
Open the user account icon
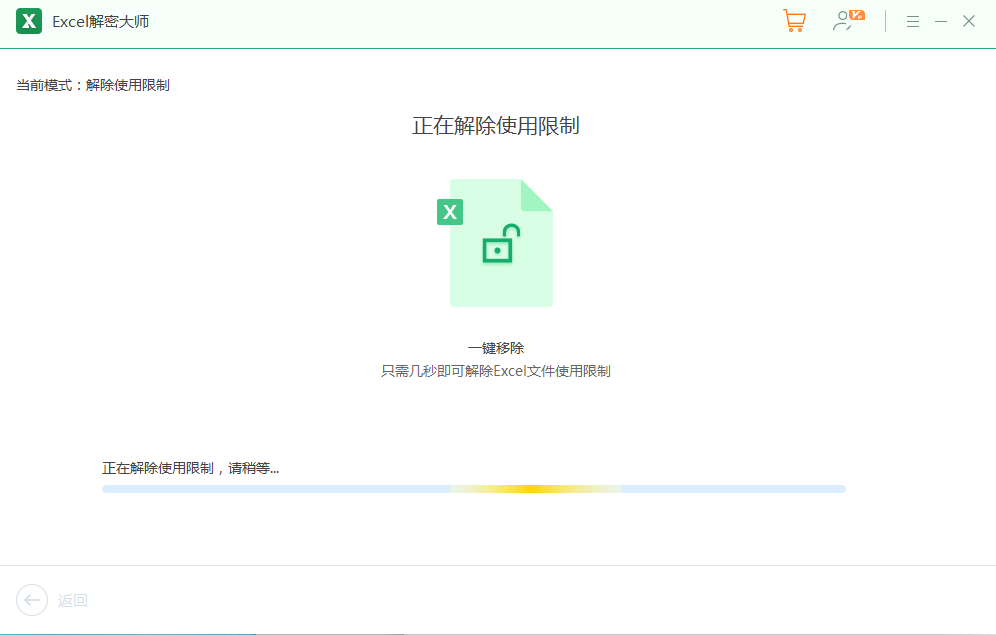click(848, 21)
